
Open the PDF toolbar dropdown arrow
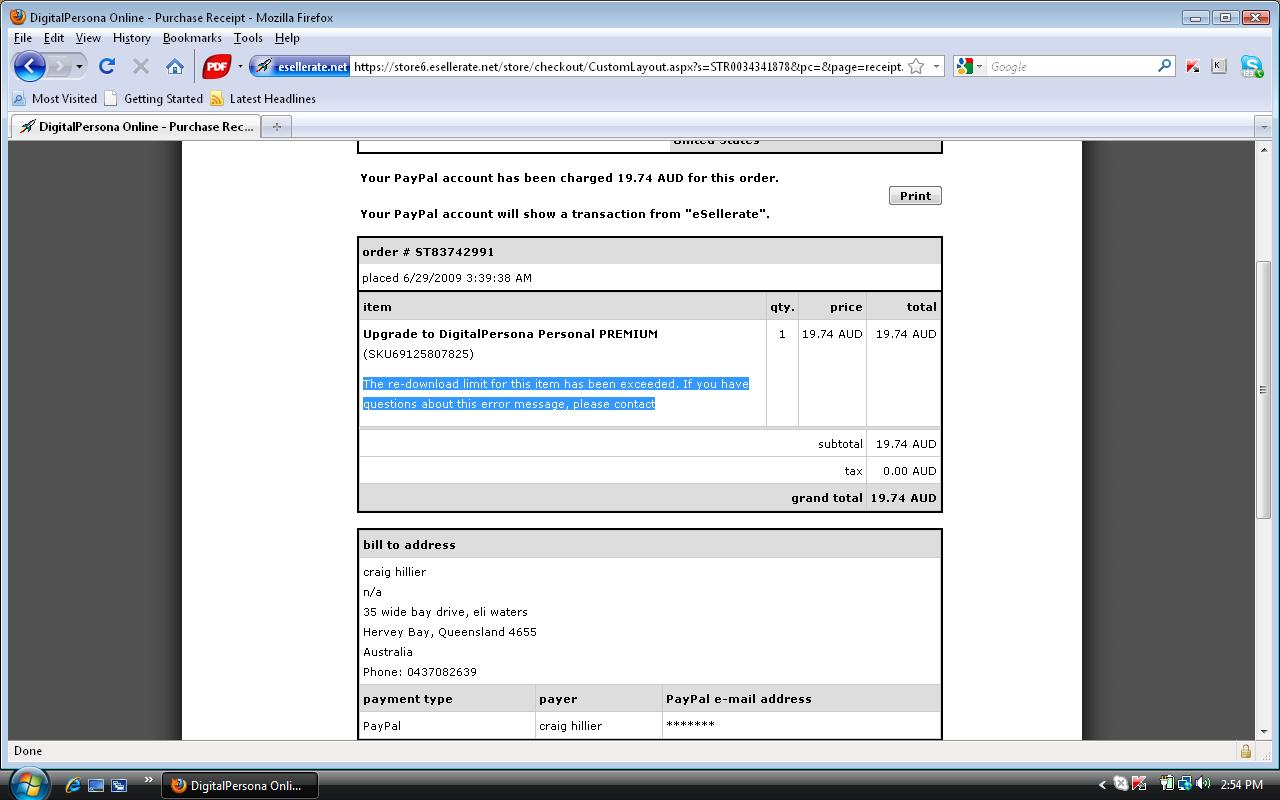pyautogui.click(x=240, y=66)
